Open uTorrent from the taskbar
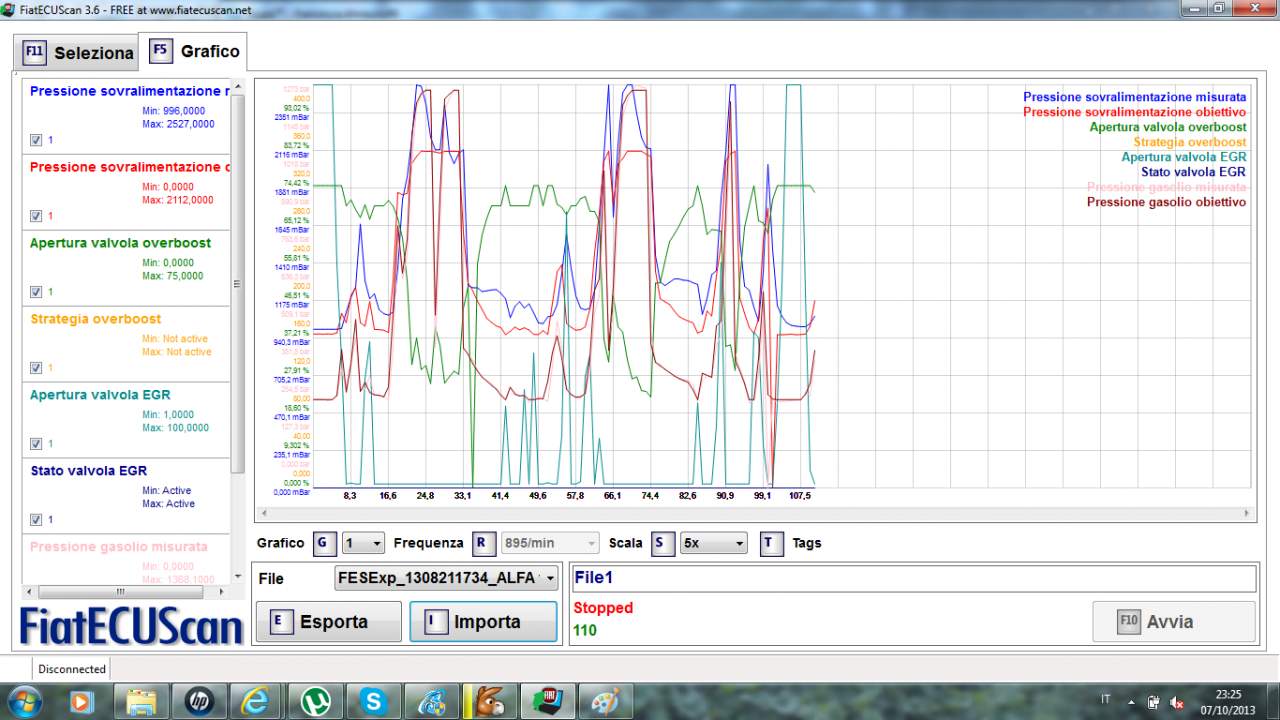The width and height of the screenshot is (1280, 720). point(315,702)
